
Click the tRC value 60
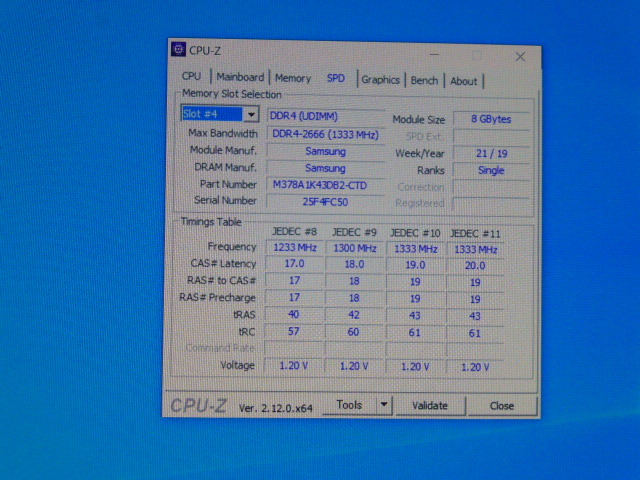[x=353, y=332]
